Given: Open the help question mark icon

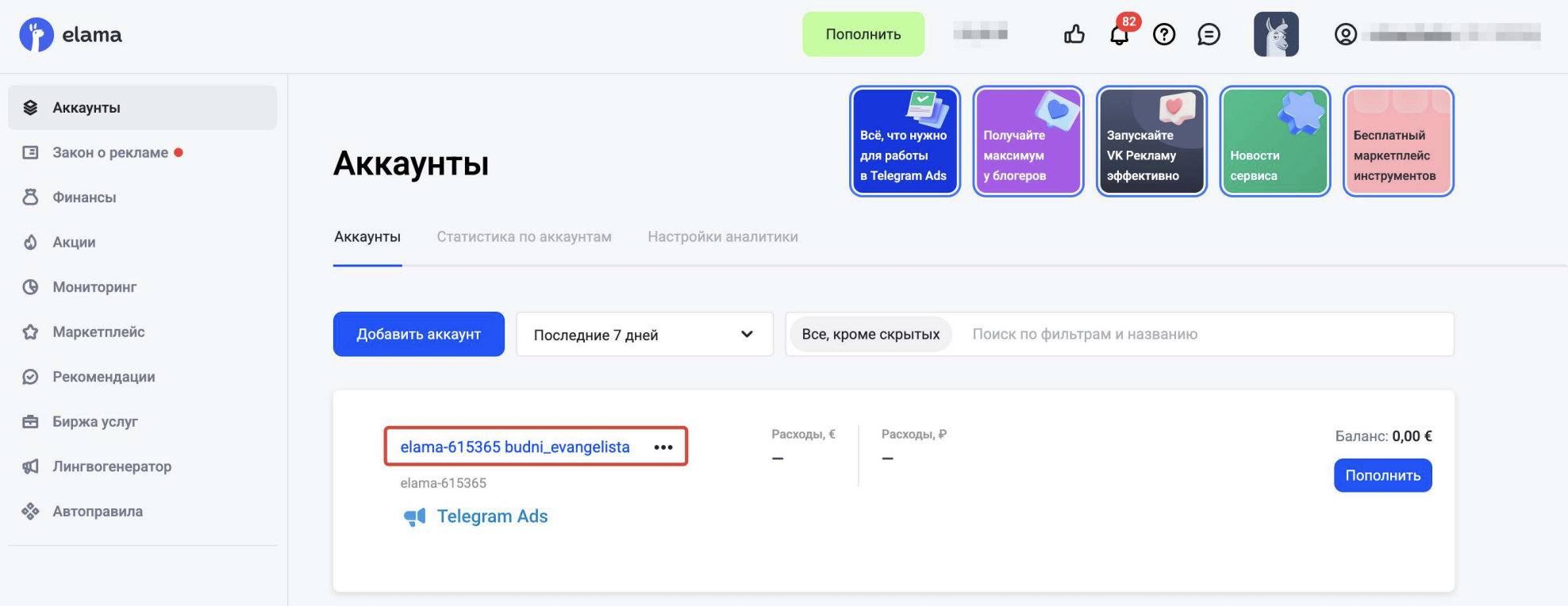Looking at the screenshot, I should click(x=1163, y=34).
